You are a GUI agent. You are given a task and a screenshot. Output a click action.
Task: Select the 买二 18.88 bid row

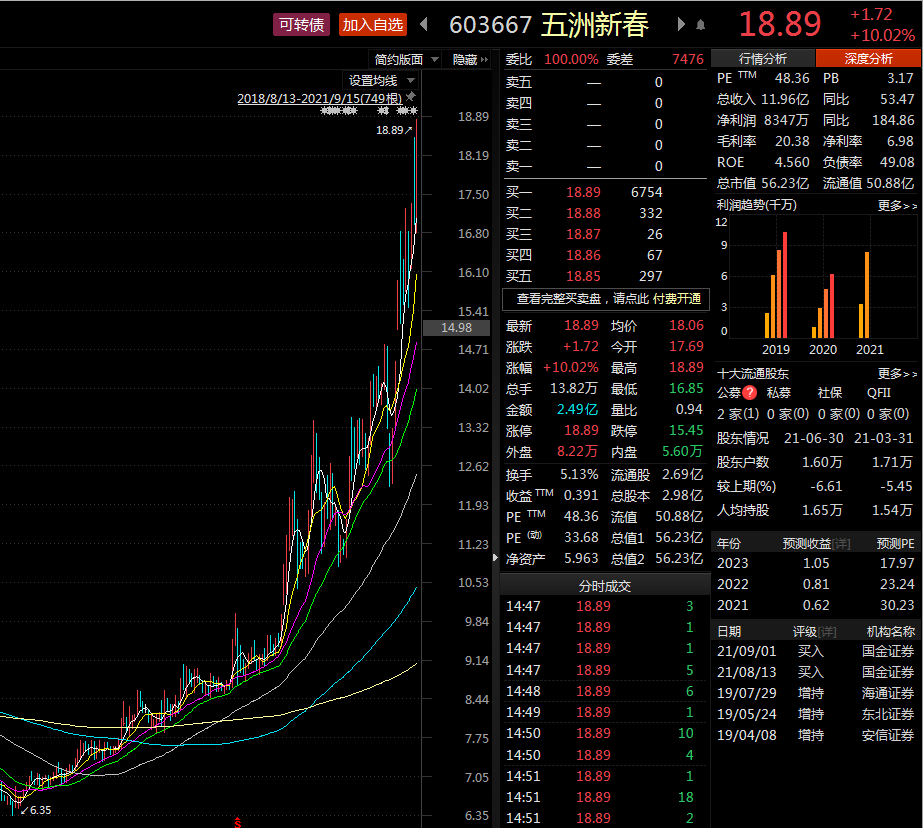tap(605, 213)
